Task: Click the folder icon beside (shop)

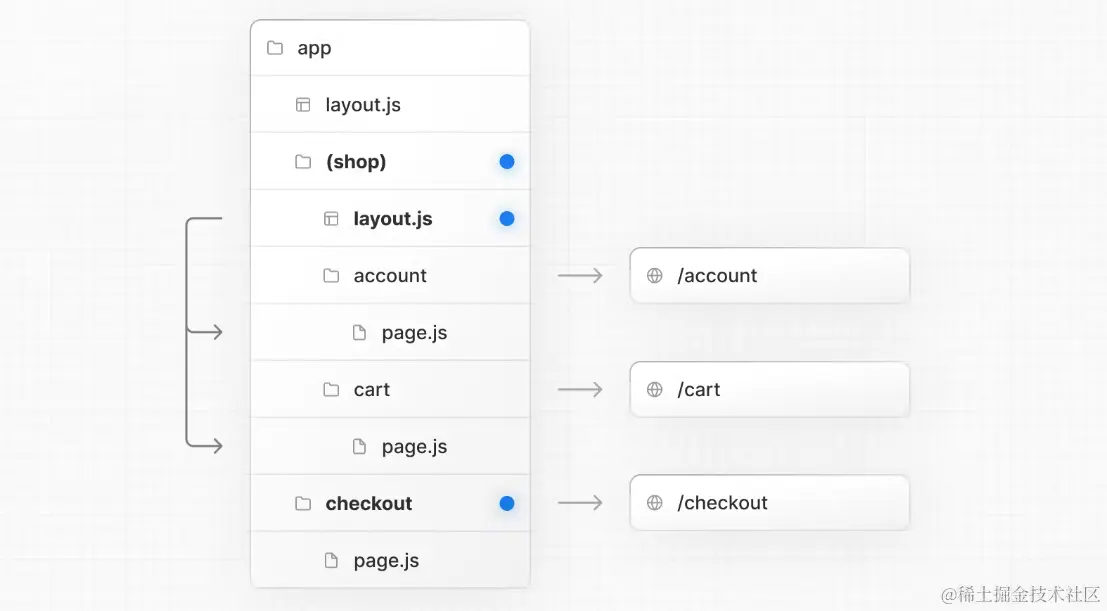Action: 303,162
